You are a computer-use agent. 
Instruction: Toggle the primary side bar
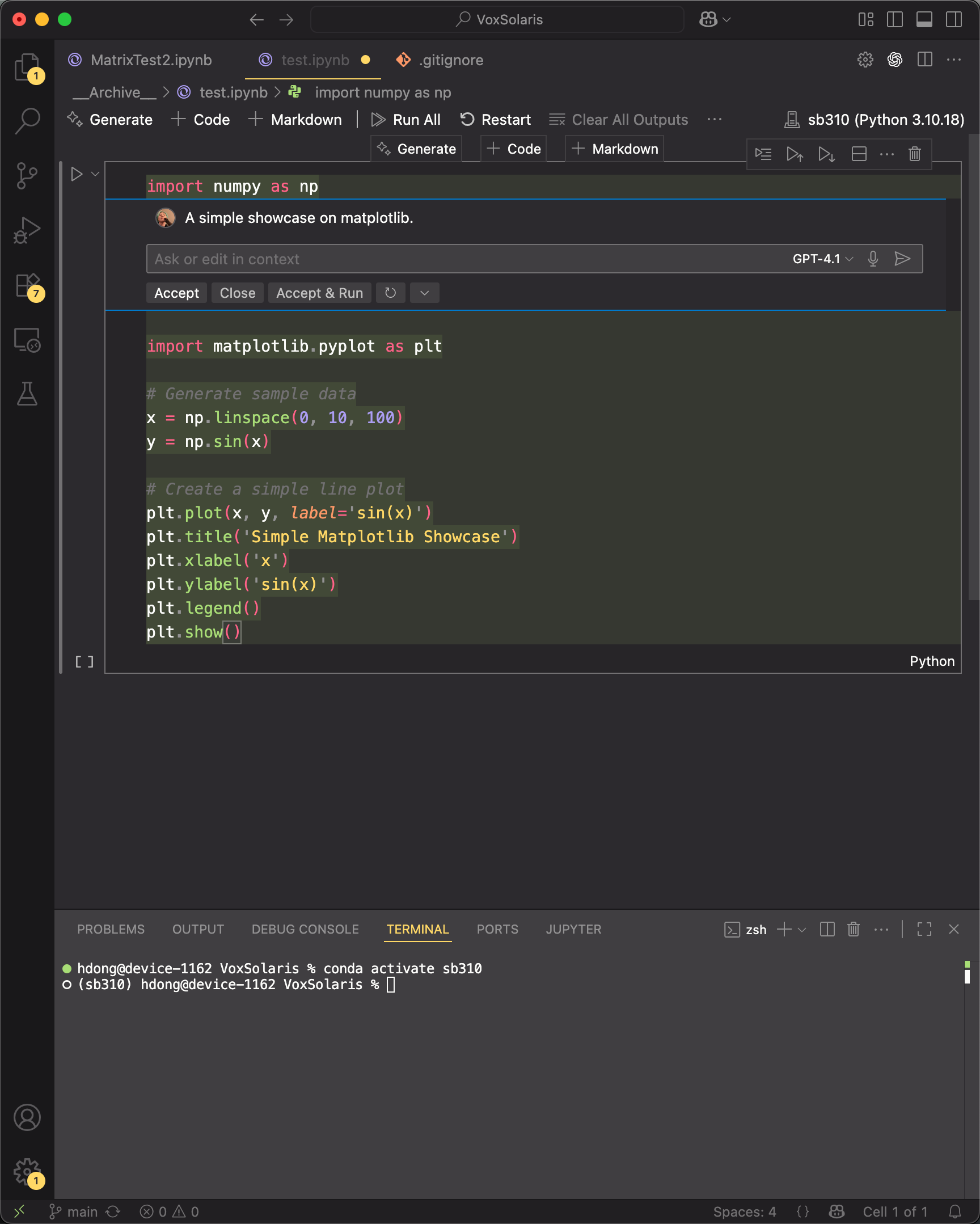point(894,20)
